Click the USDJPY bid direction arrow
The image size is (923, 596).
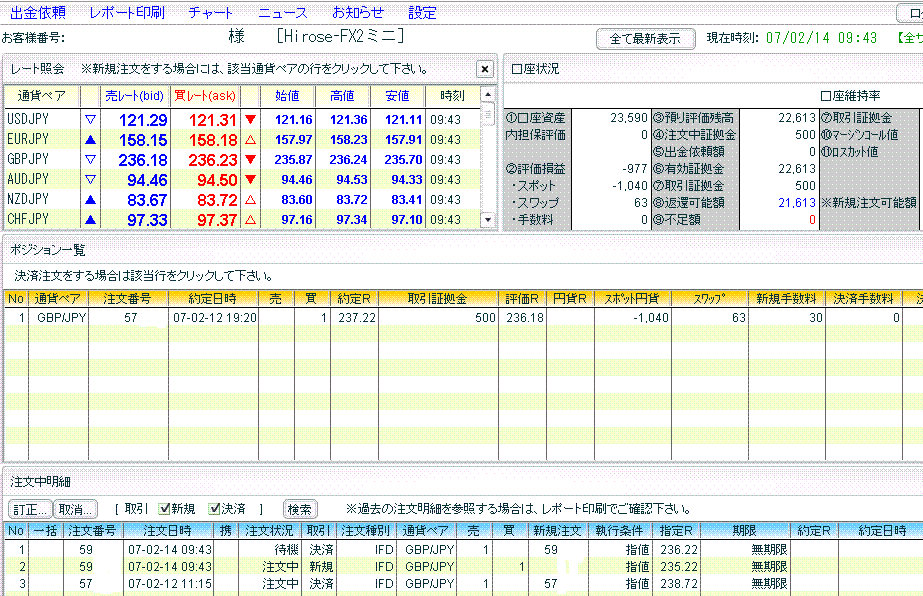89,120
